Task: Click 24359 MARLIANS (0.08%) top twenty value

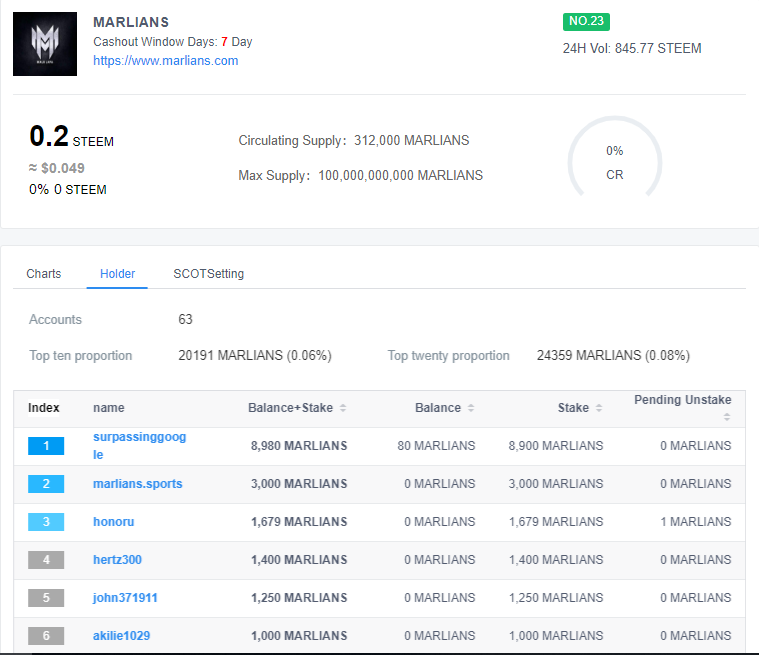Action: click(x=613, y=355)
